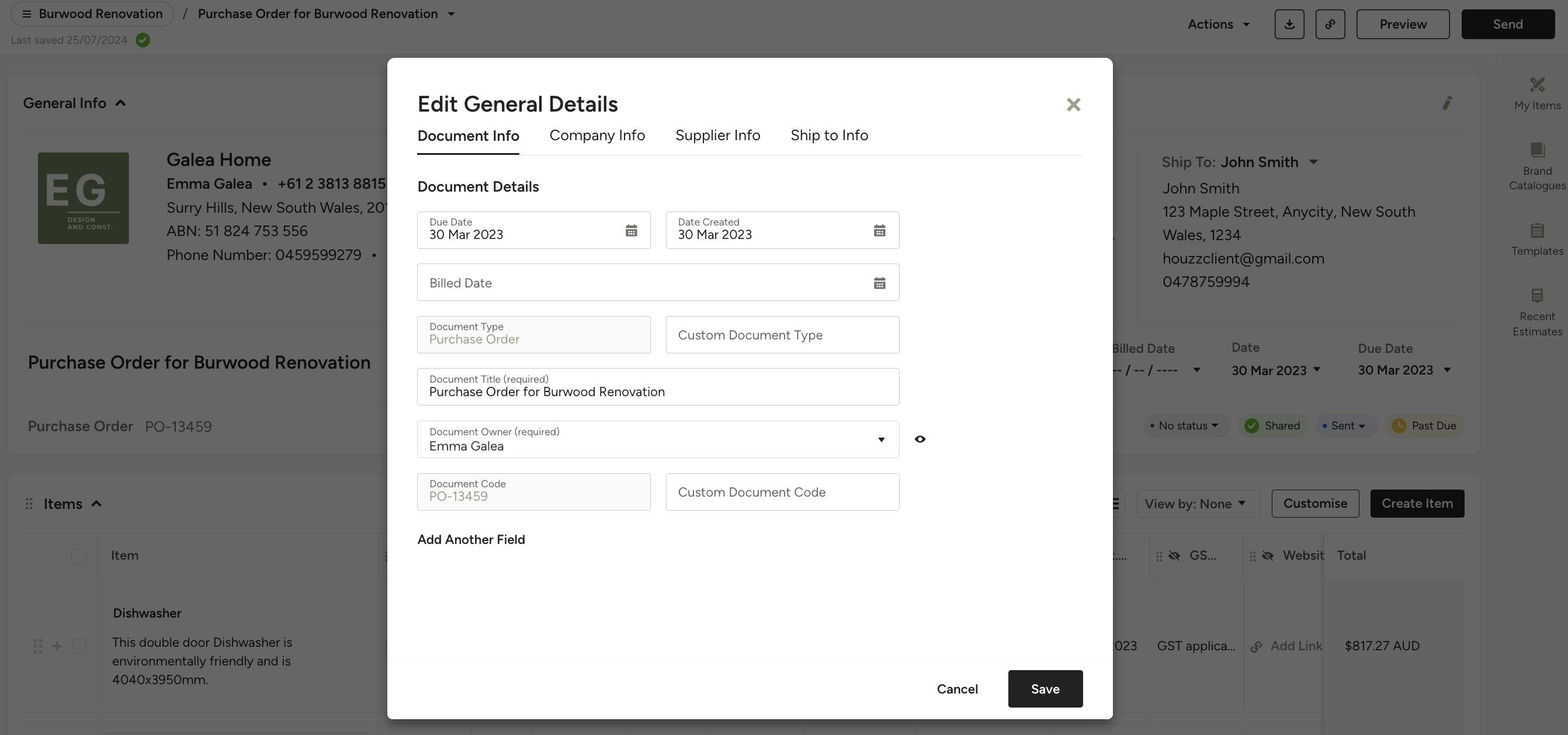Click the copy link icon button
This screenshot has width=1568, height=735.
coord(1330,25)
